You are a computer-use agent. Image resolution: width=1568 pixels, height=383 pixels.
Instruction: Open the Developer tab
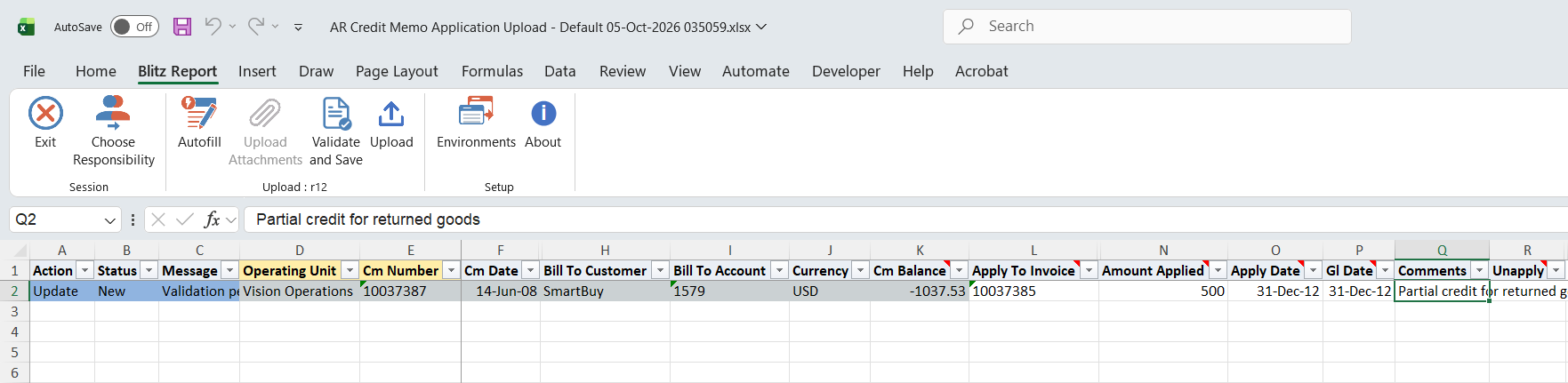point(846,71)
